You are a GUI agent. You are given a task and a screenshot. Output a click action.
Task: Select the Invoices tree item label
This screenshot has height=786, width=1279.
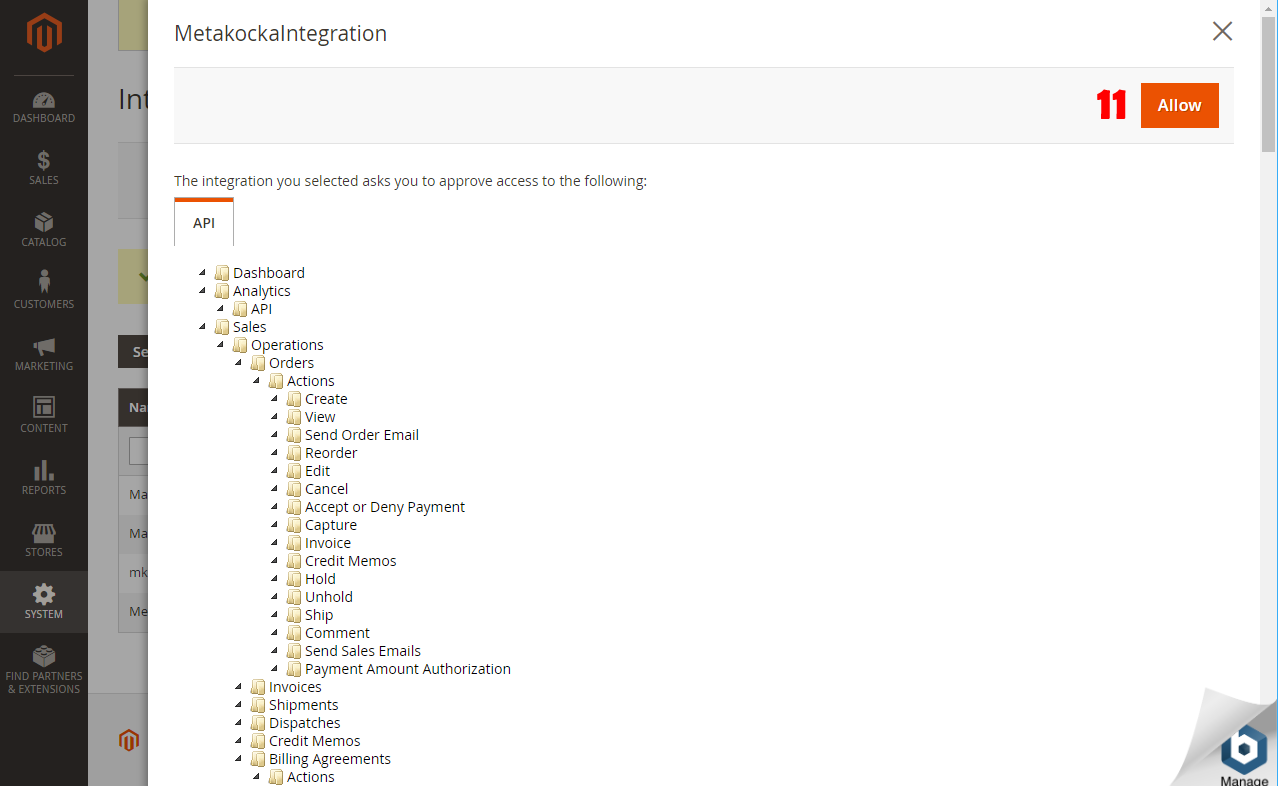[x=295, y=687]
